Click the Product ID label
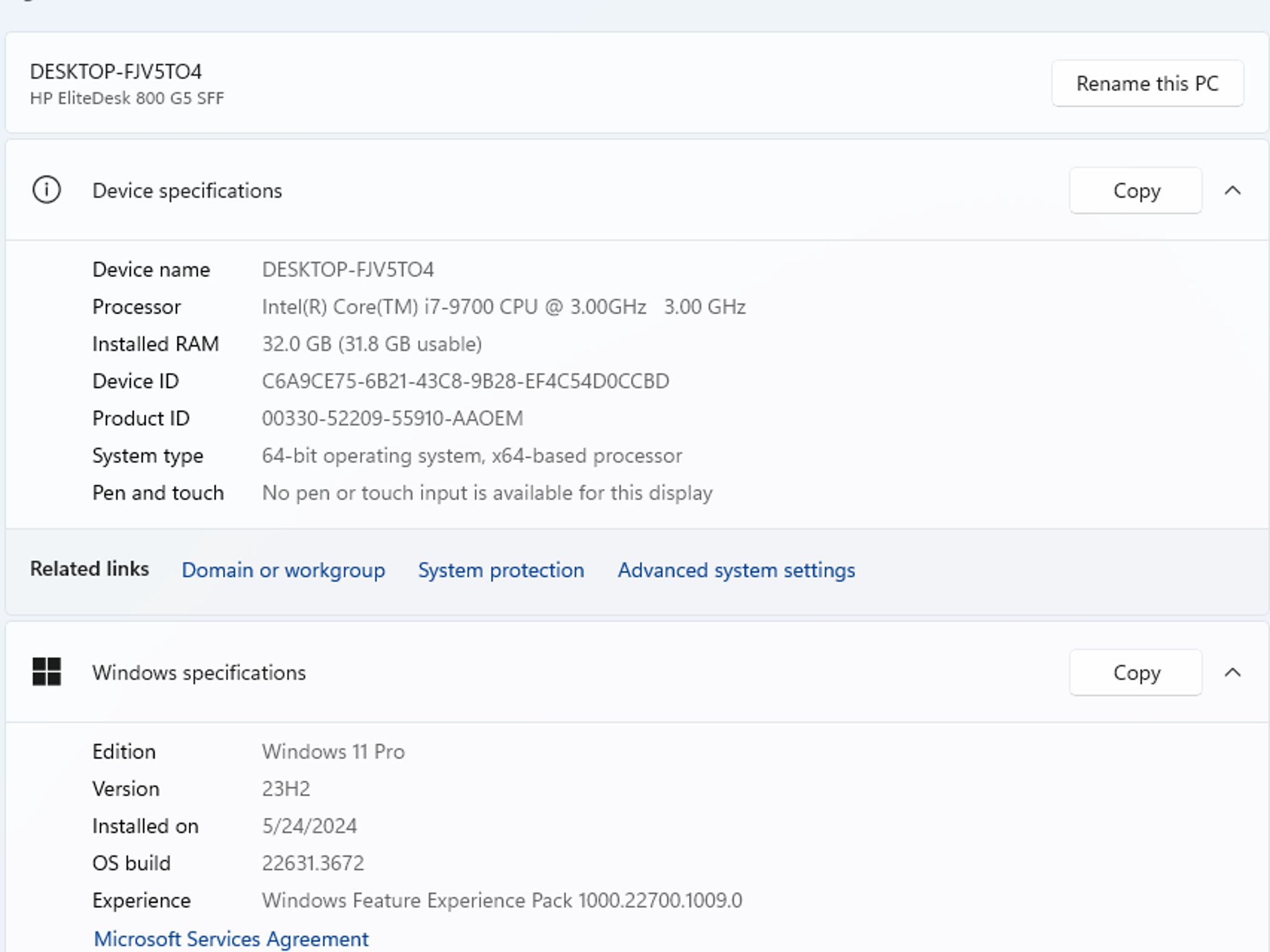This screenshot has height=952, width=1270. point(141,418)
